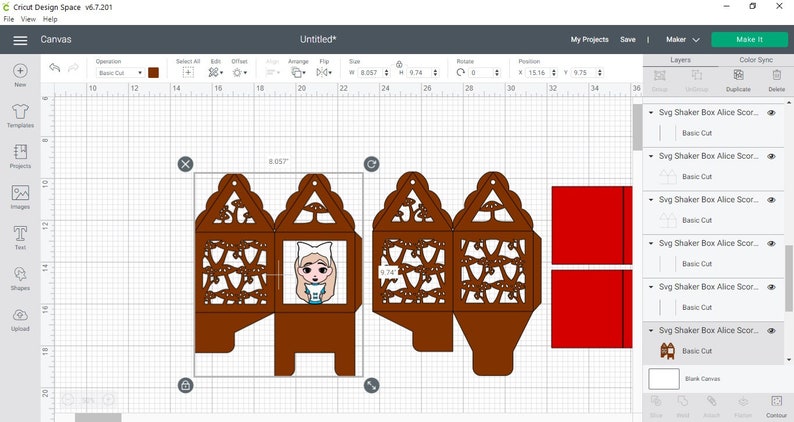
Task: Open the Arrange dropdown
Action: [298, 72]
